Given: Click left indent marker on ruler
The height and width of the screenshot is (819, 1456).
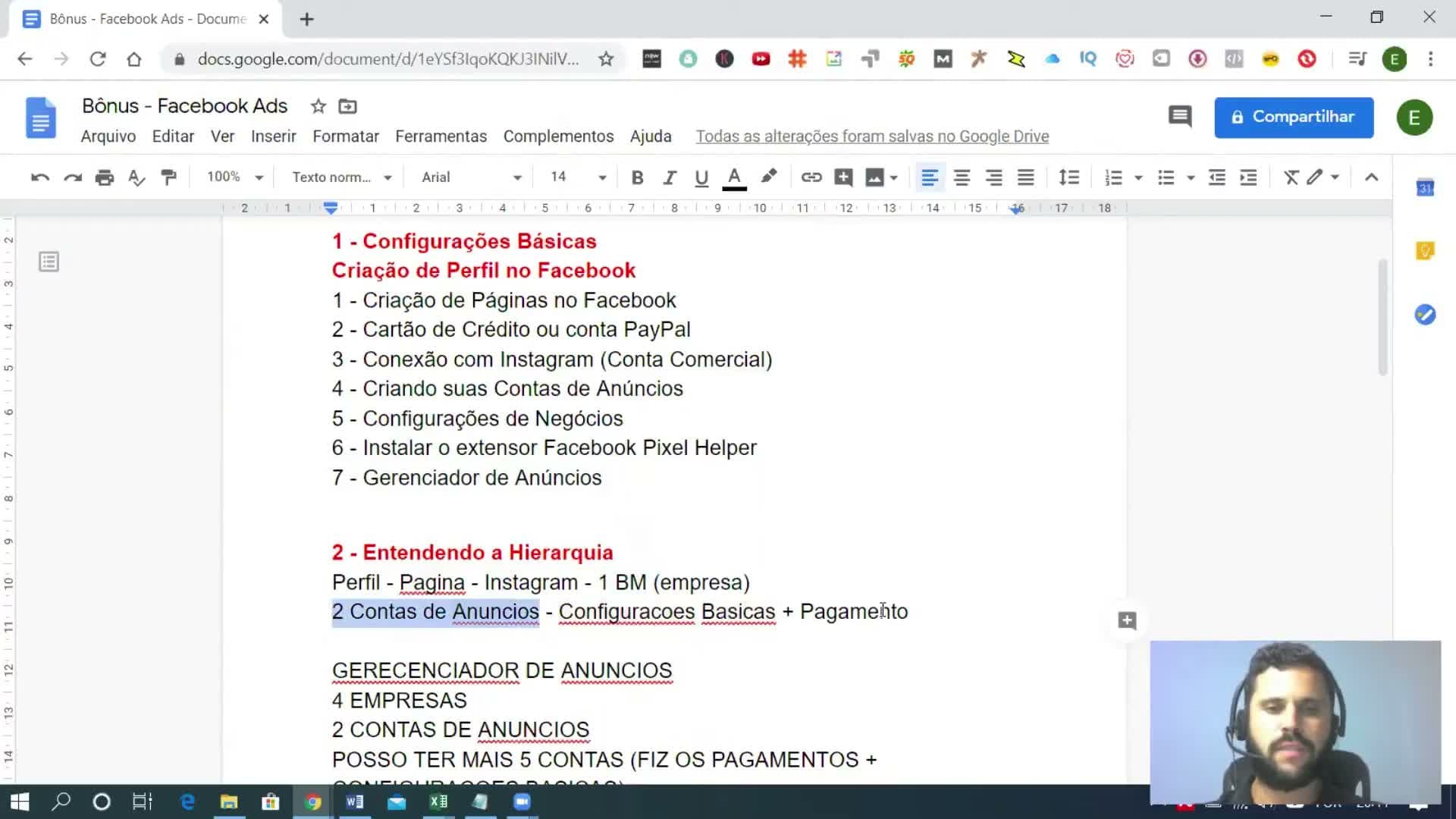Looking at the screenshot, I should pyautogui.click(x=331, y=209).
